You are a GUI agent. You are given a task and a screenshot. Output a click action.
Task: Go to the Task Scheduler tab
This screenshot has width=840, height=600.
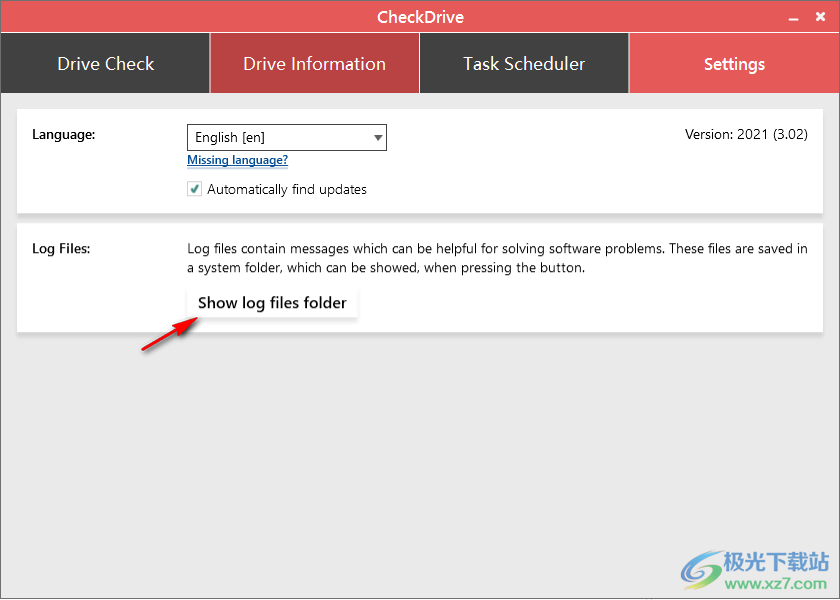coord(524,63)
